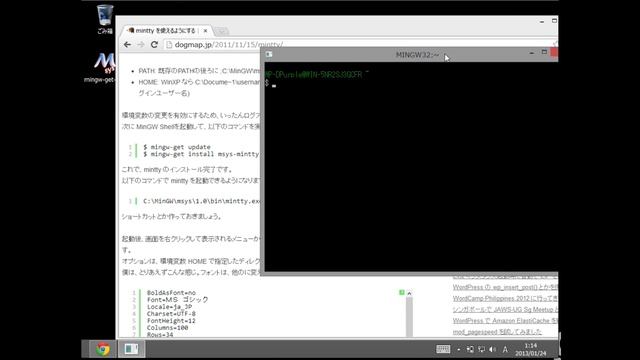This screenshot has height=360, width=640.
Task: Launch Chrome from the taskbar
Action: click(x=103, y=349)
